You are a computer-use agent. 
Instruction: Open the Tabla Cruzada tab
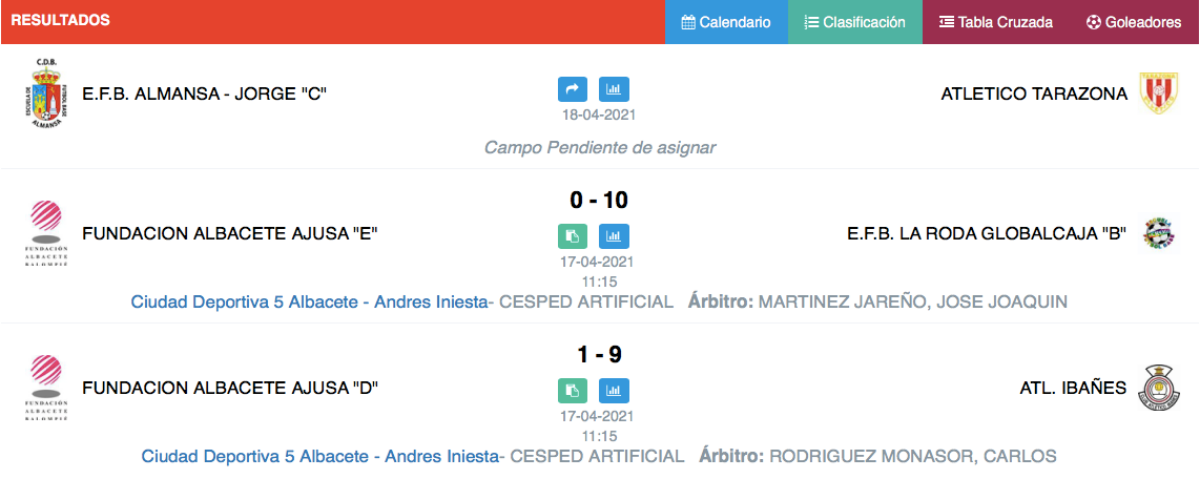point(996,22)
